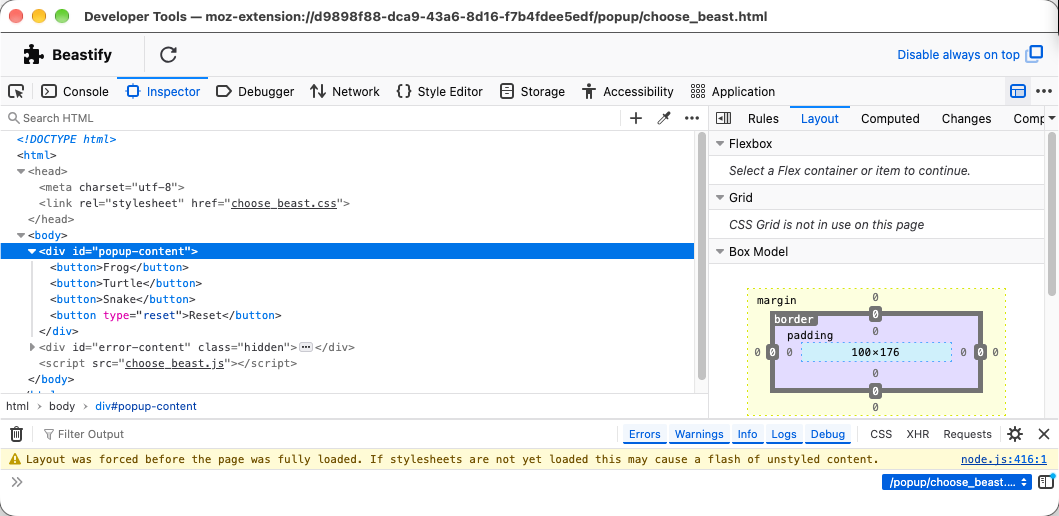Collapse the Flexbox section
1059x516 pixels.
[720, 143]
